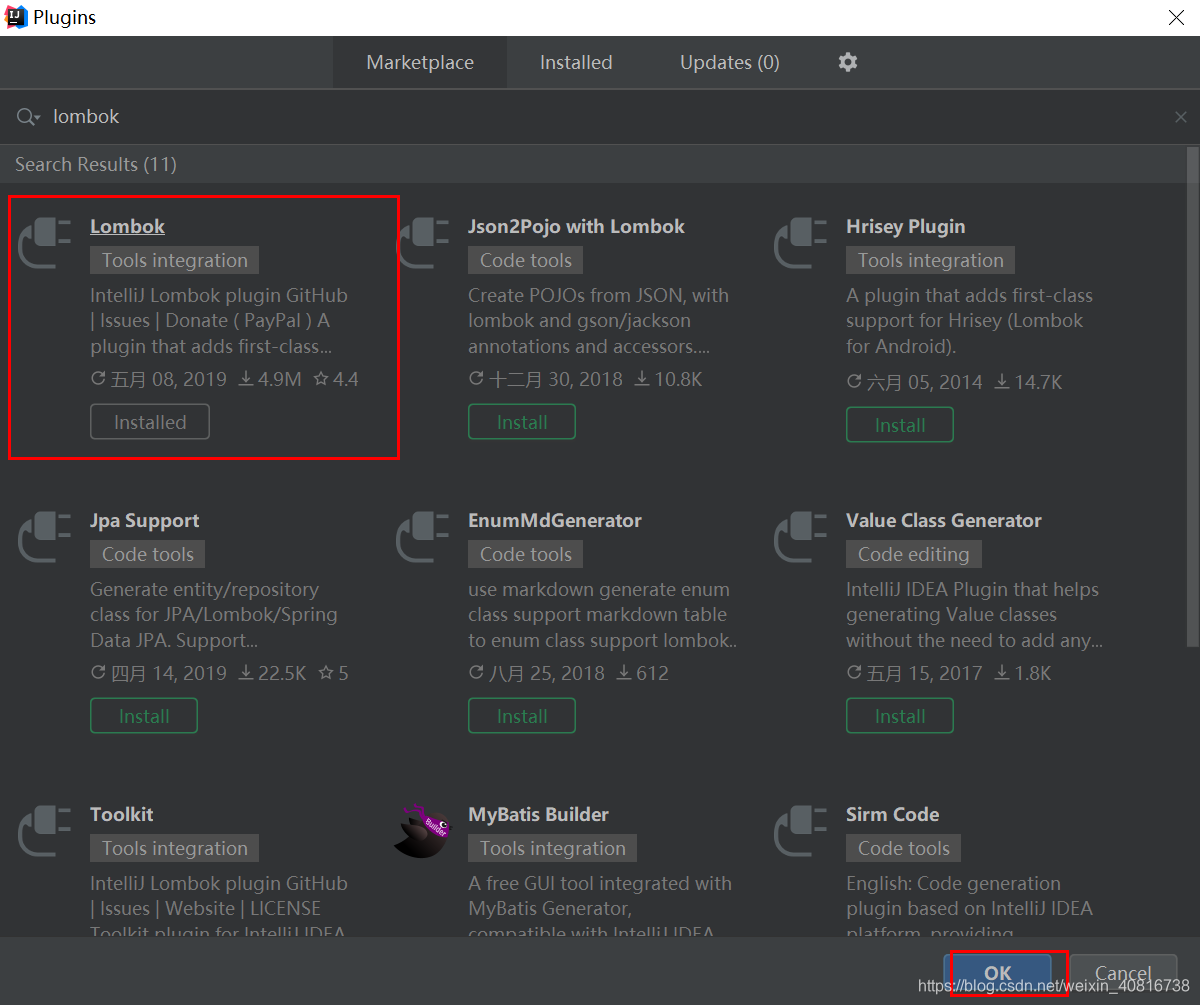
Task: Click the Installed button for Lombok
Action: [150, 422]
